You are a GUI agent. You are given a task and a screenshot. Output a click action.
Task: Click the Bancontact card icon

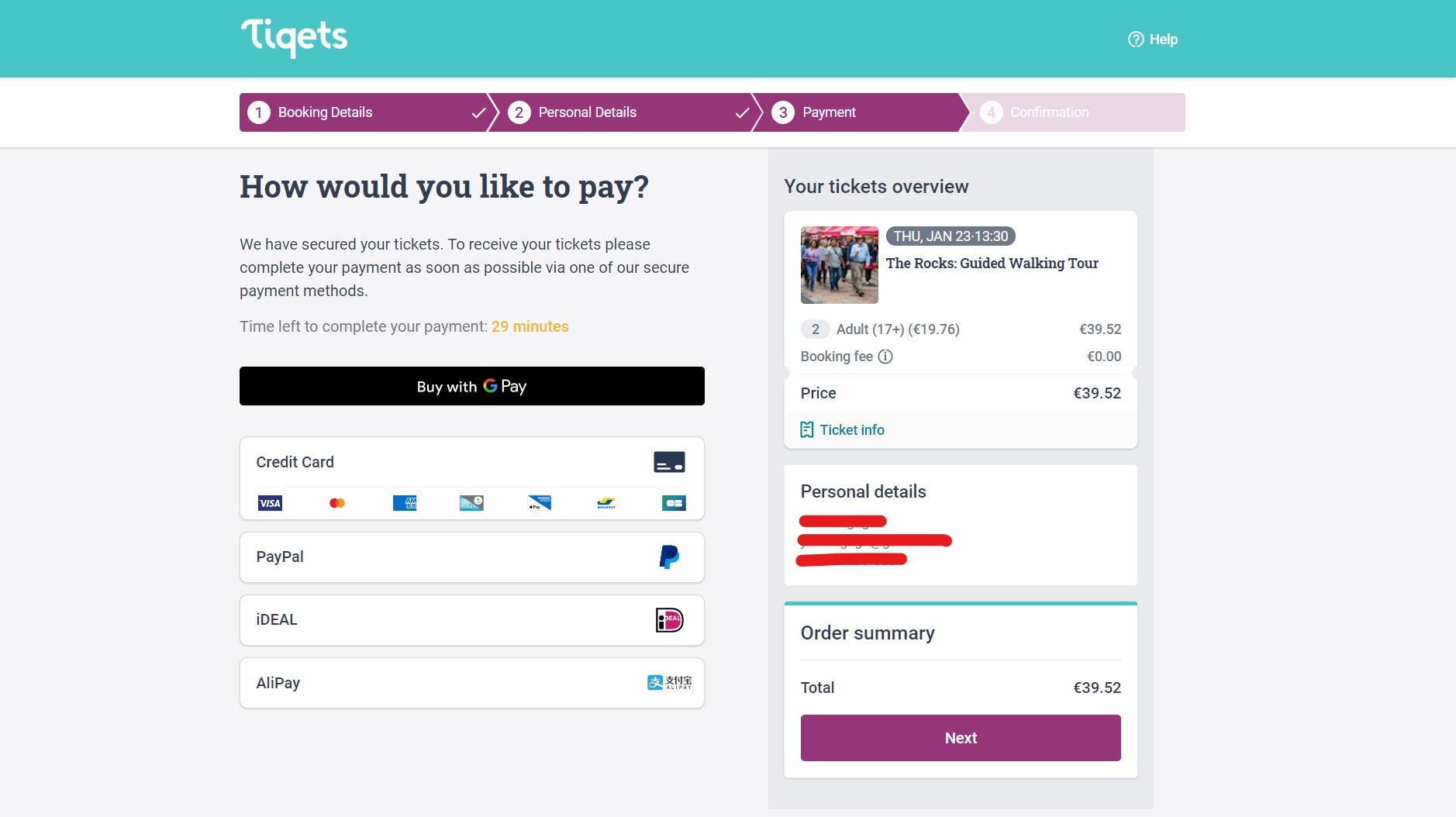606,503
